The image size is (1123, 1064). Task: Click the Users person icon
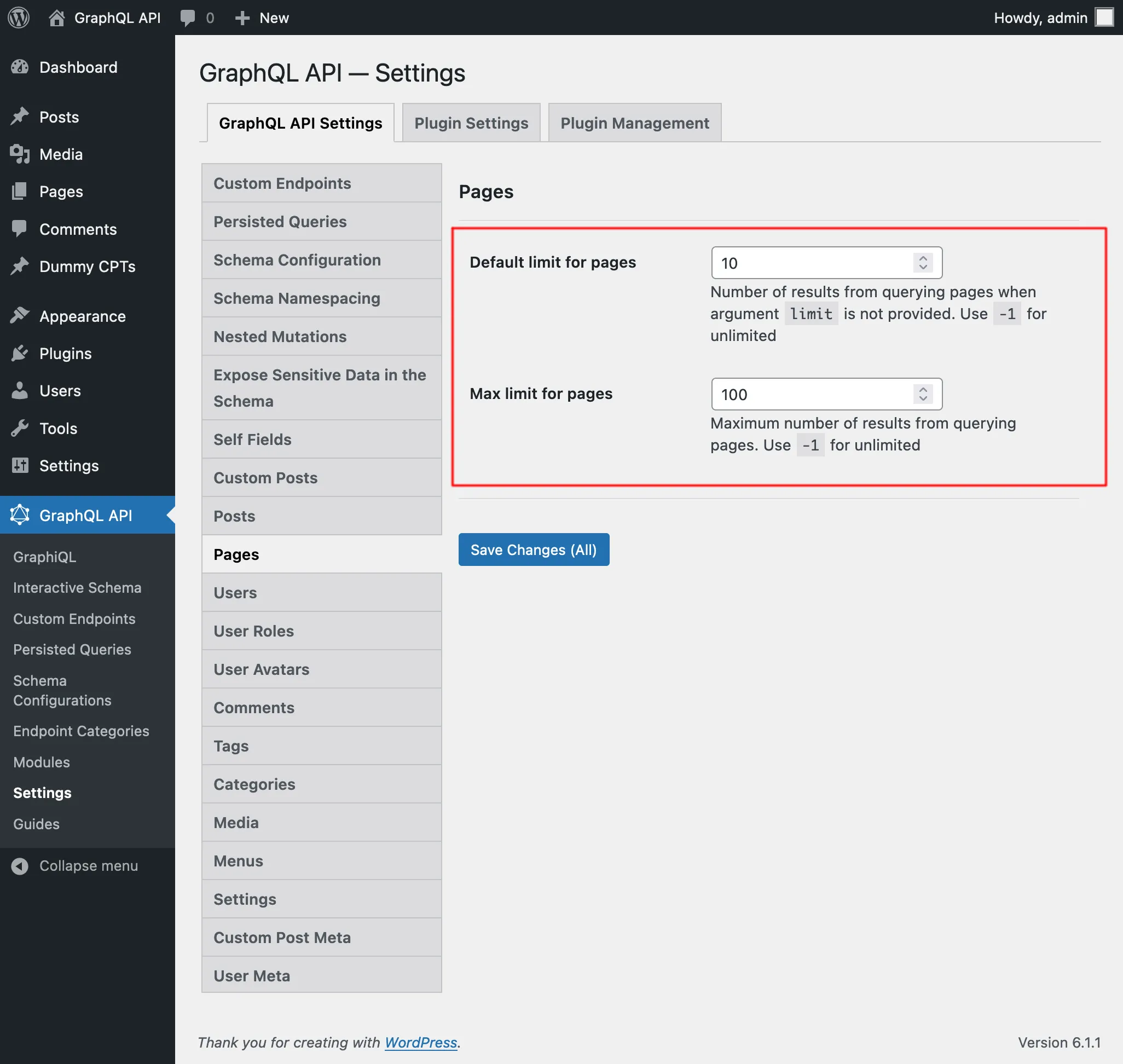[20, 391]
